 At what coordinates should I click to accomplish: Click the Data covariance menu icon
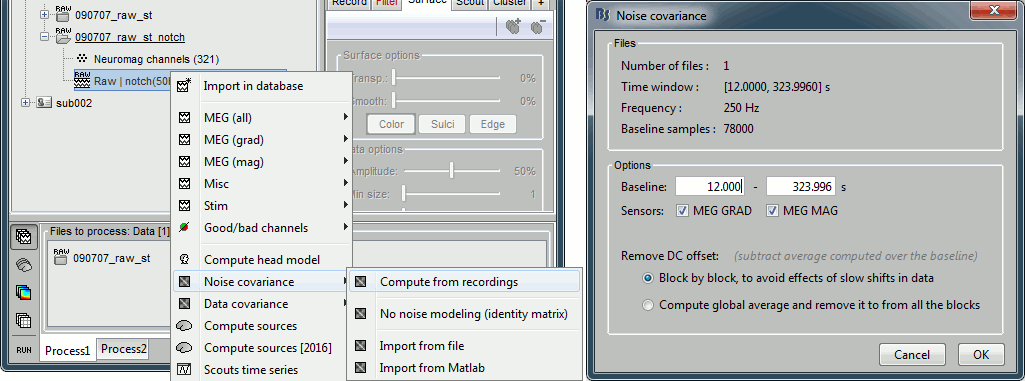(x=184, y=304)
